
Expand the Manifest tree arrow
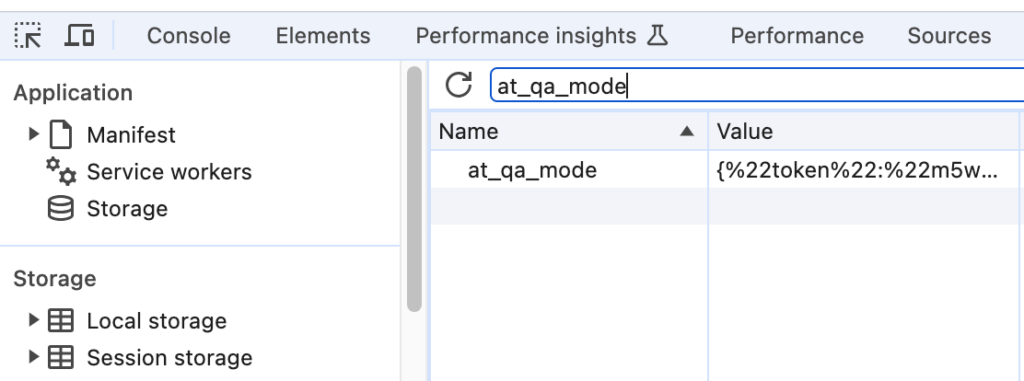tap(34, 135)
